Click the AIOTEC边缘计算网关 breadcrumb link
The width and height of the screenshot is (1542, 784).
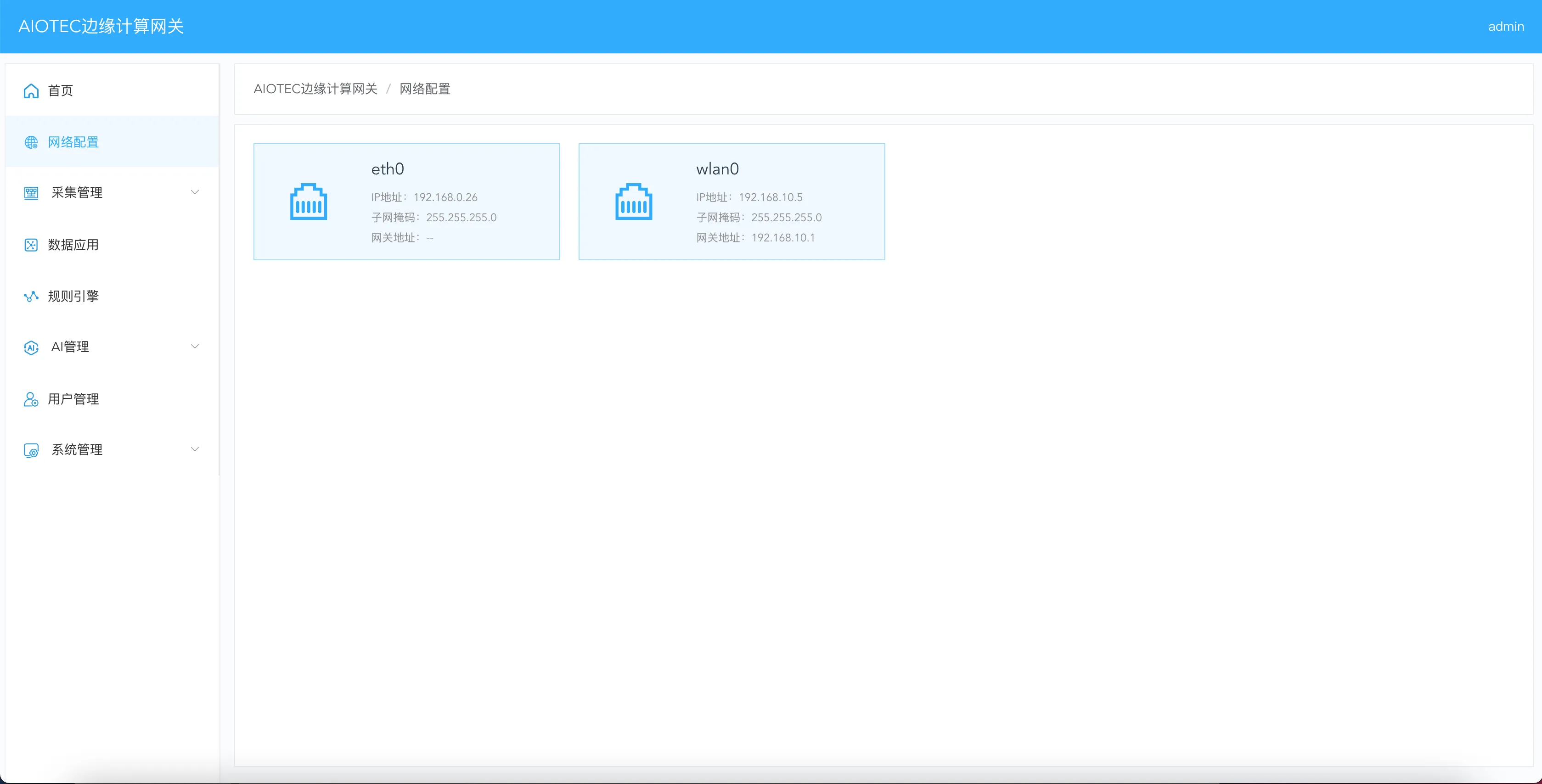pyautogui.click(x=315, y=89)
